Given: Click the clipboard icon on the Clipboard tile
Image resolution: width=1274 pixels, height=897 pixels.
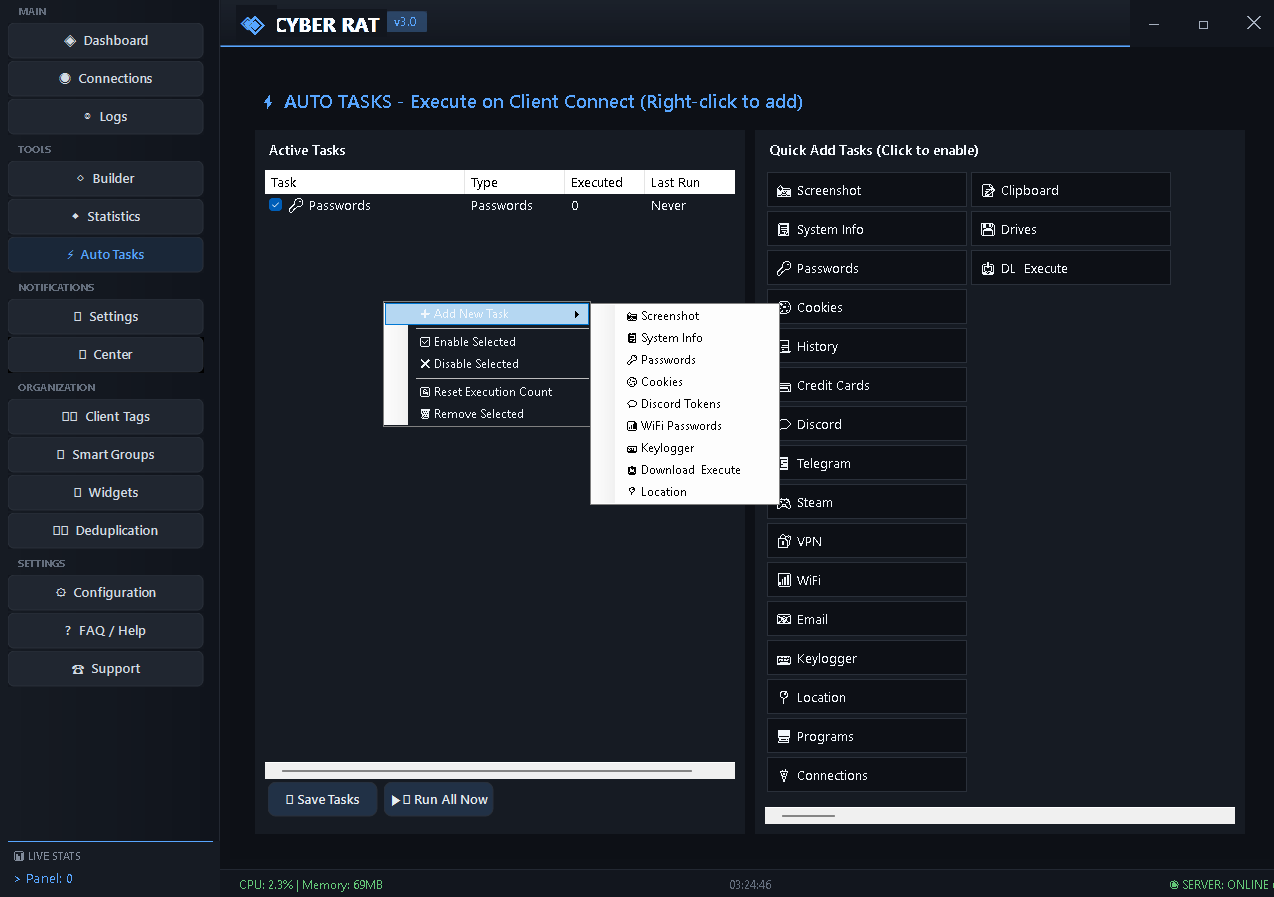Looking at the screenshot, I should pyautogui.click(x=988, y=191).
